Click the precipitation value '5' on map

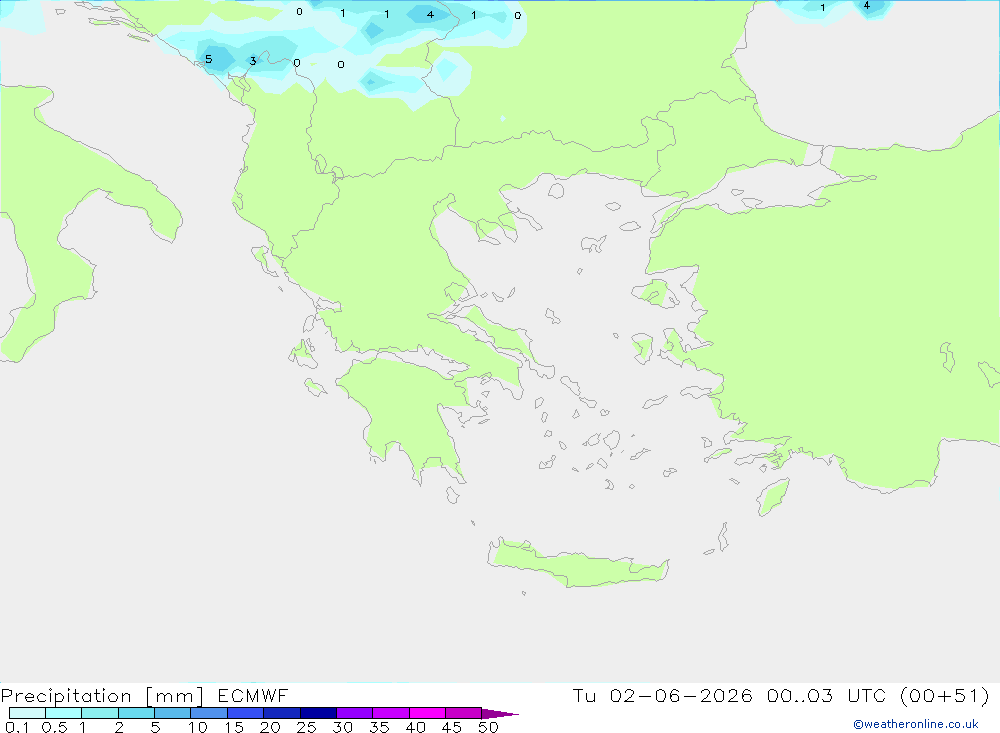click(x=209, y=59)
